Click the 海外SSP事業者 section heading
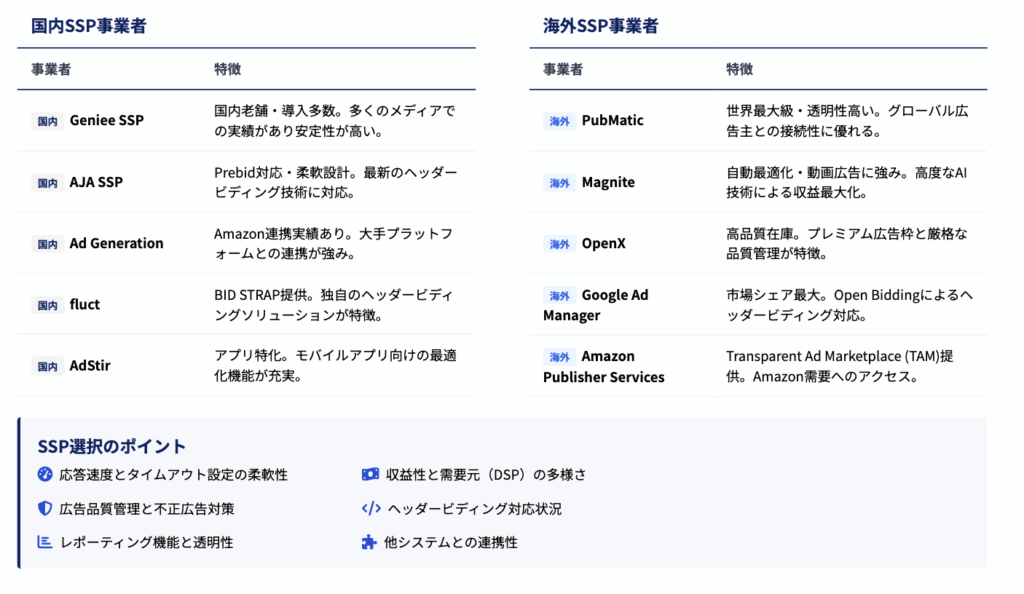Screen dimensions: 1024x594 601,27
